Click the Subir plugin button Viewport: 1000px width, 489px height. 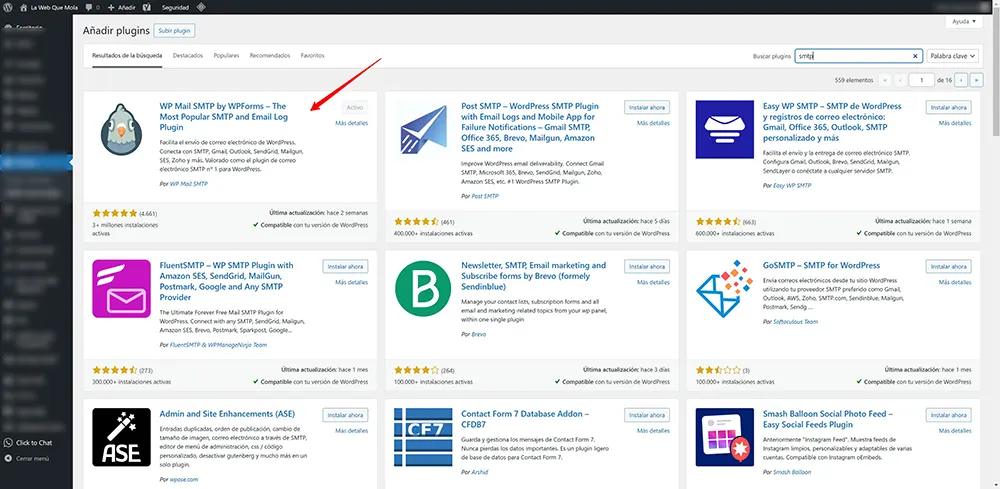point(175,31)
